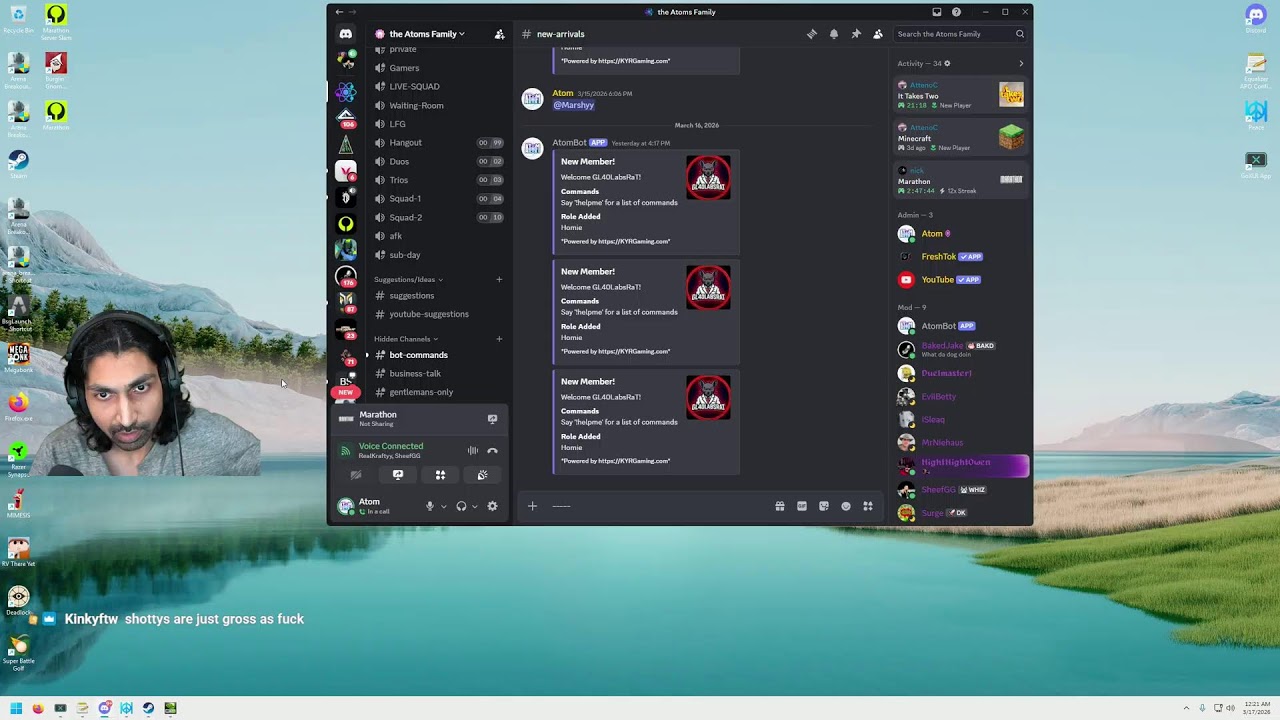The width and height of the screenshot is (1280, 720).
Task: Open the Threads icon in channel header
Action: [x=812, y=34]
